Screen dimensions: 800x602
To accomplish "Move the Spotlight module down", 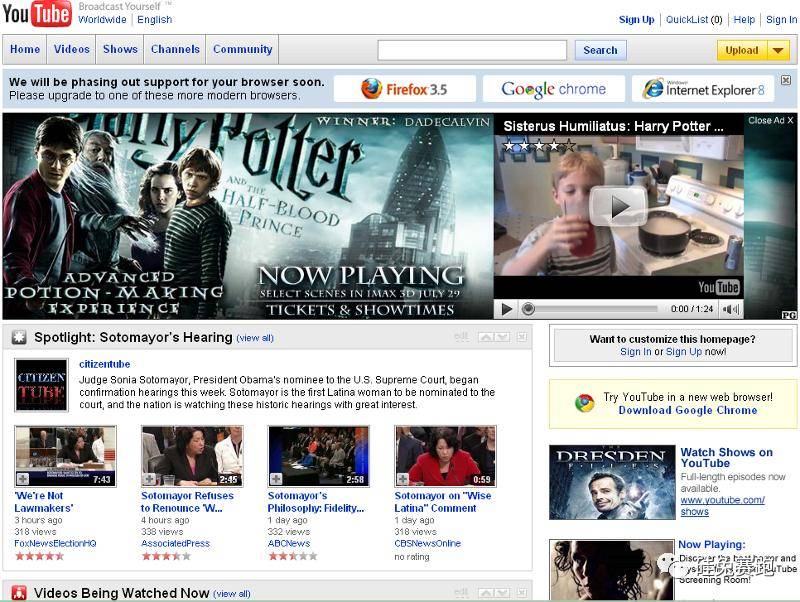I will coord(502,337).
